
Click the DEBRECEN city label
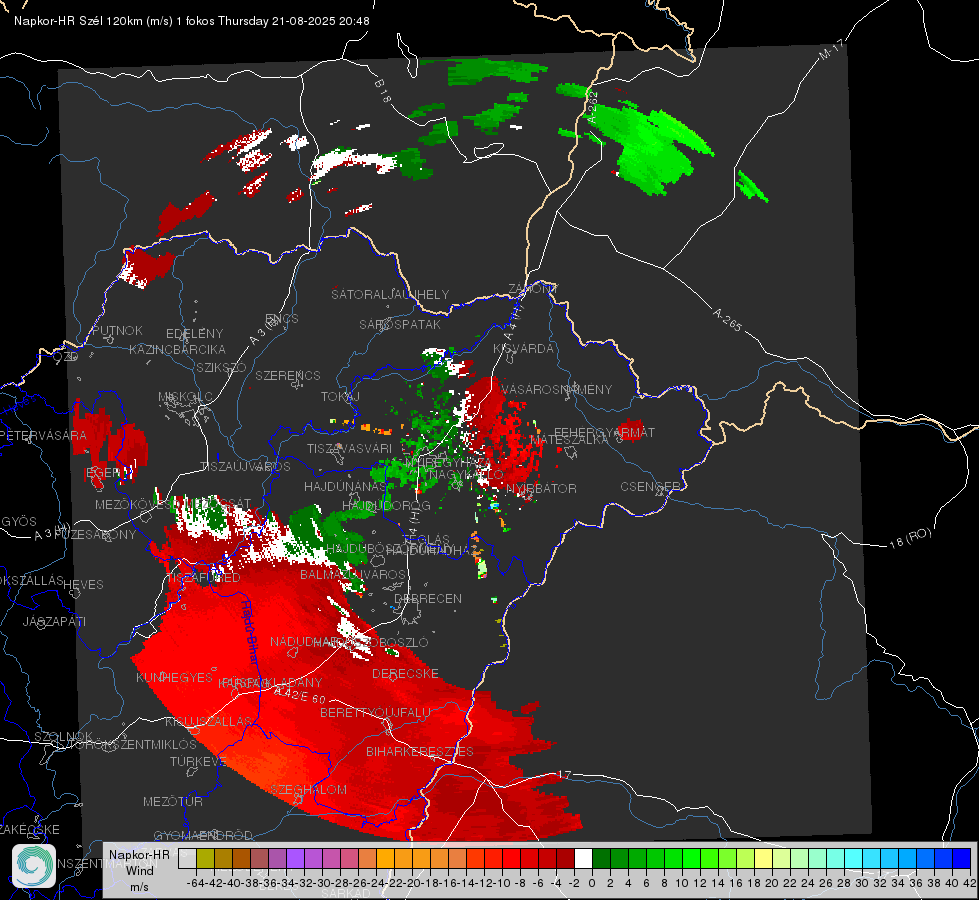428,598
